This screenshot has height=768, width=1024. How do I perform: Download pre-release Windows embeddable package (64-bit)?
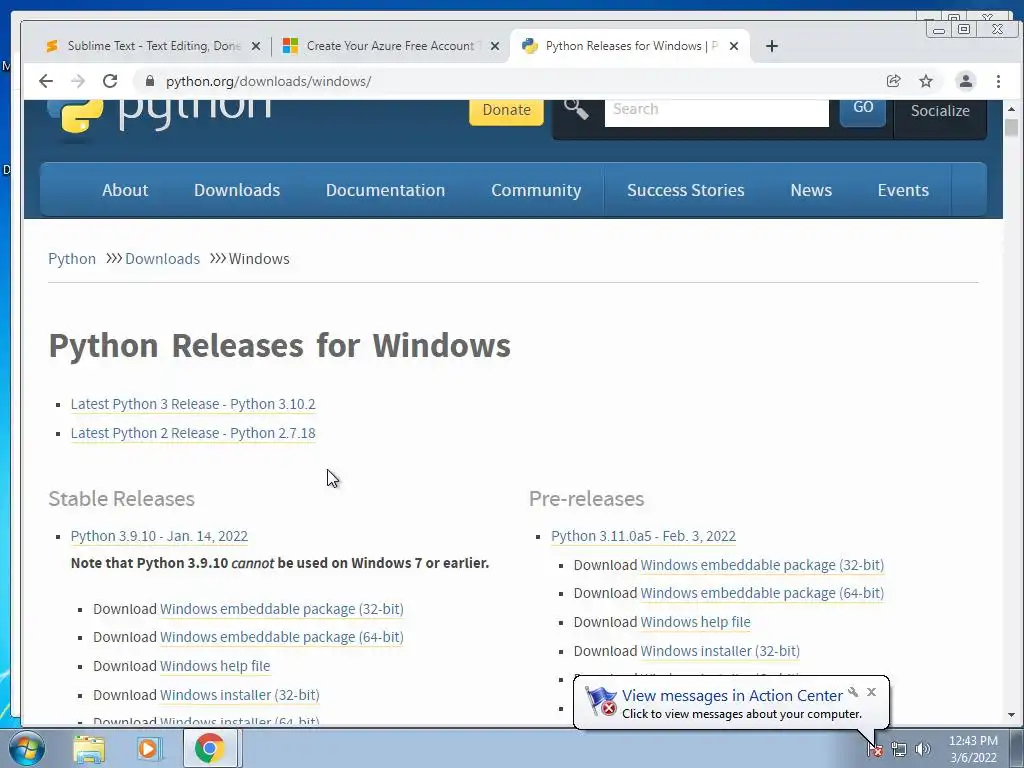pyautogui.click(x=762, y=593)
